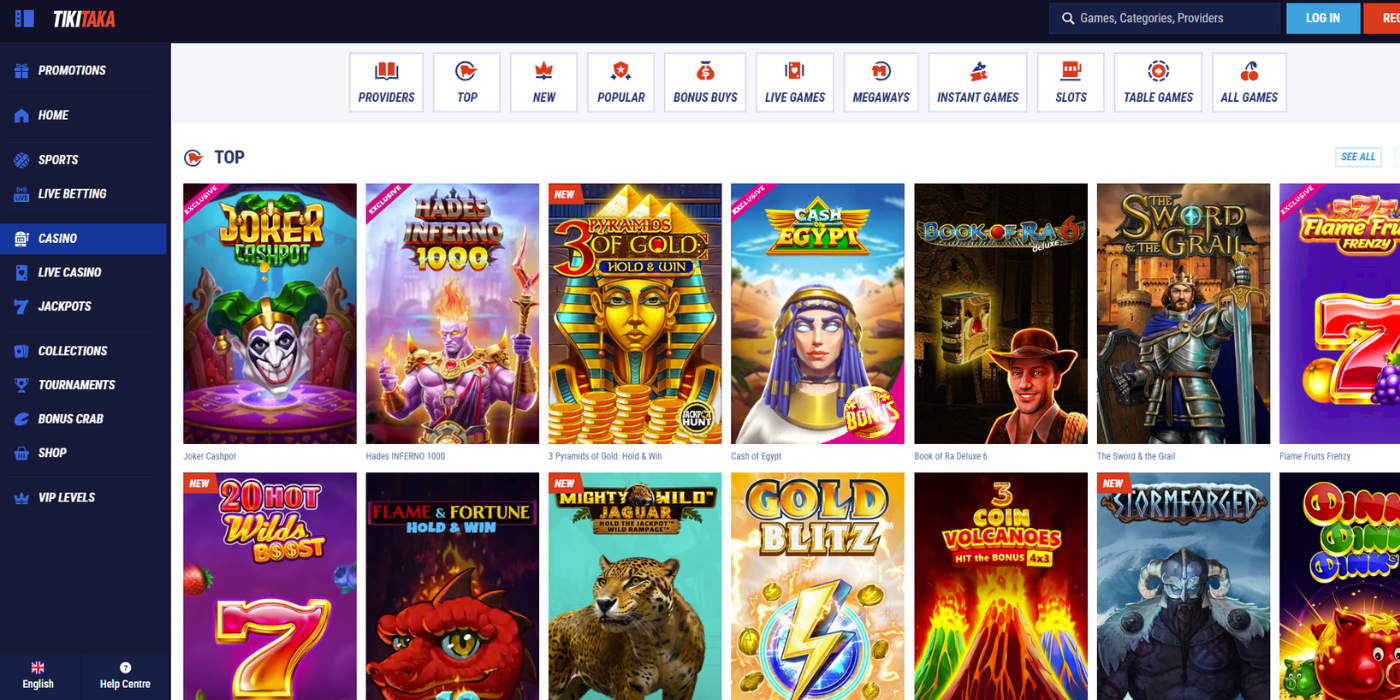
Task: Click the Help Centre question icon
Action: coord(125,668)
